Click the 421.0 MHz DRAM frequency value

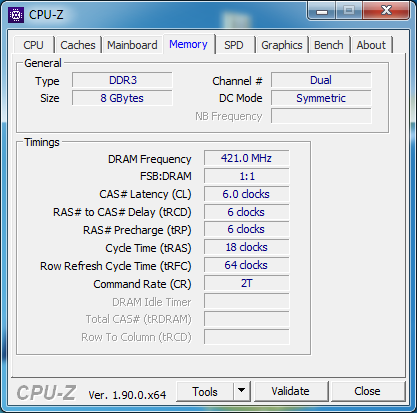click(x=247, y=158)
